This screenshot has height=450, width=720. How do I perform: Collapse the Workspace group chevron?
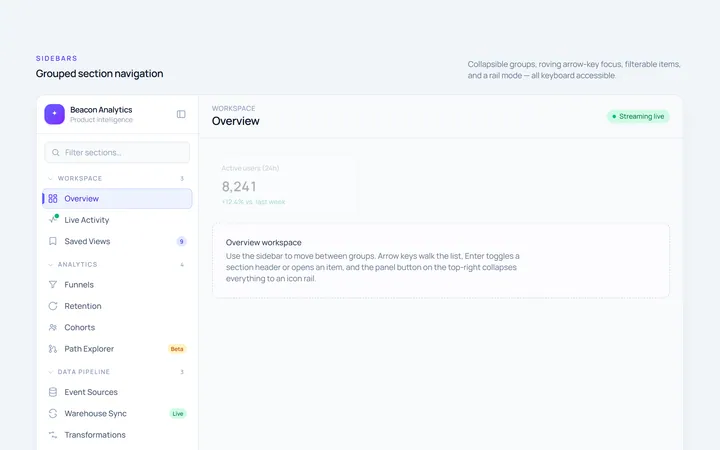pos(51,179)
